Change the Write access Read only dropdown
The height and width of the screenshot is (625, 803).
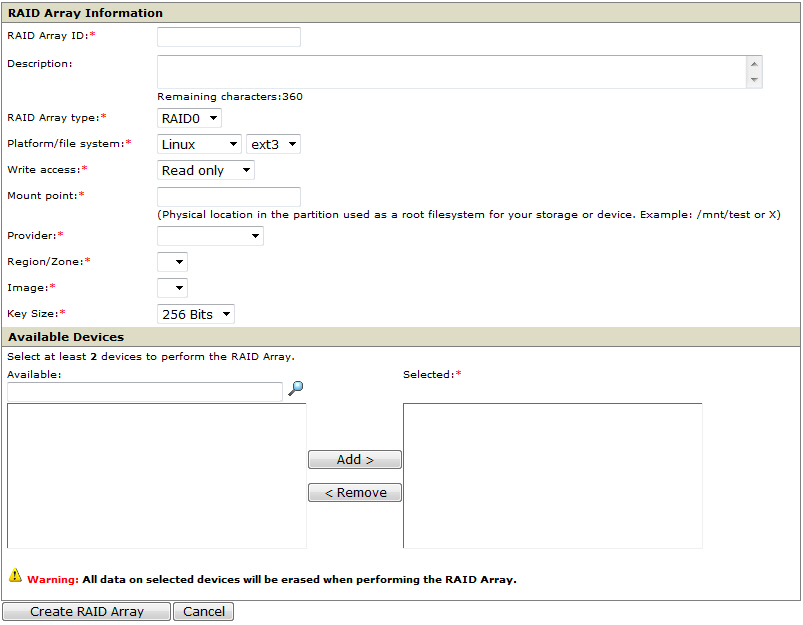(206, 170)
